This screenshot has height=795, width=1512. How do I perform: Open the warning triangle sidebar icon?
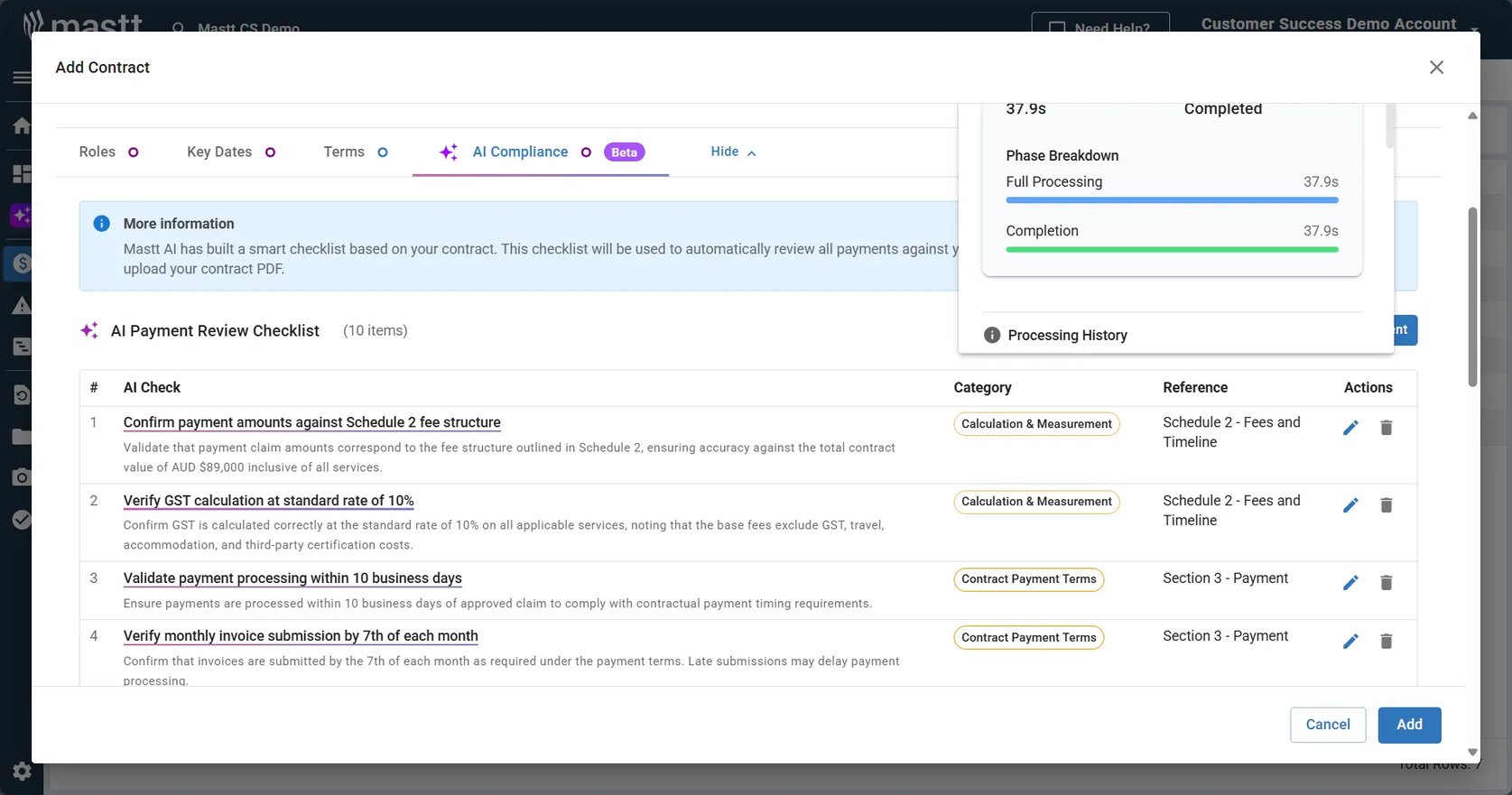click(x=22, y=306)
